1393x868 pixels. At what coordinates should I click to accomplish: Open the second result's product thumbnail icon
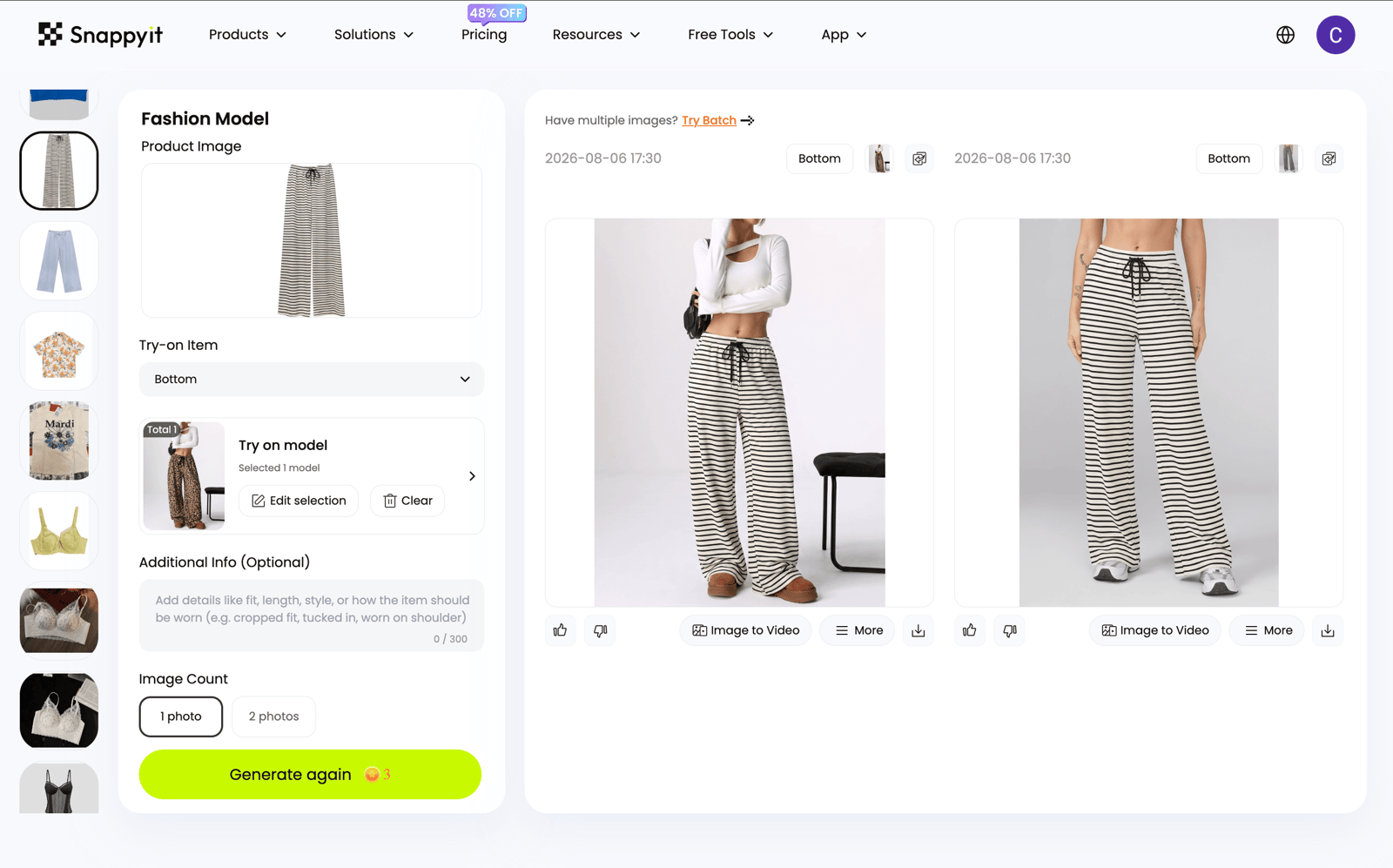1289,158
